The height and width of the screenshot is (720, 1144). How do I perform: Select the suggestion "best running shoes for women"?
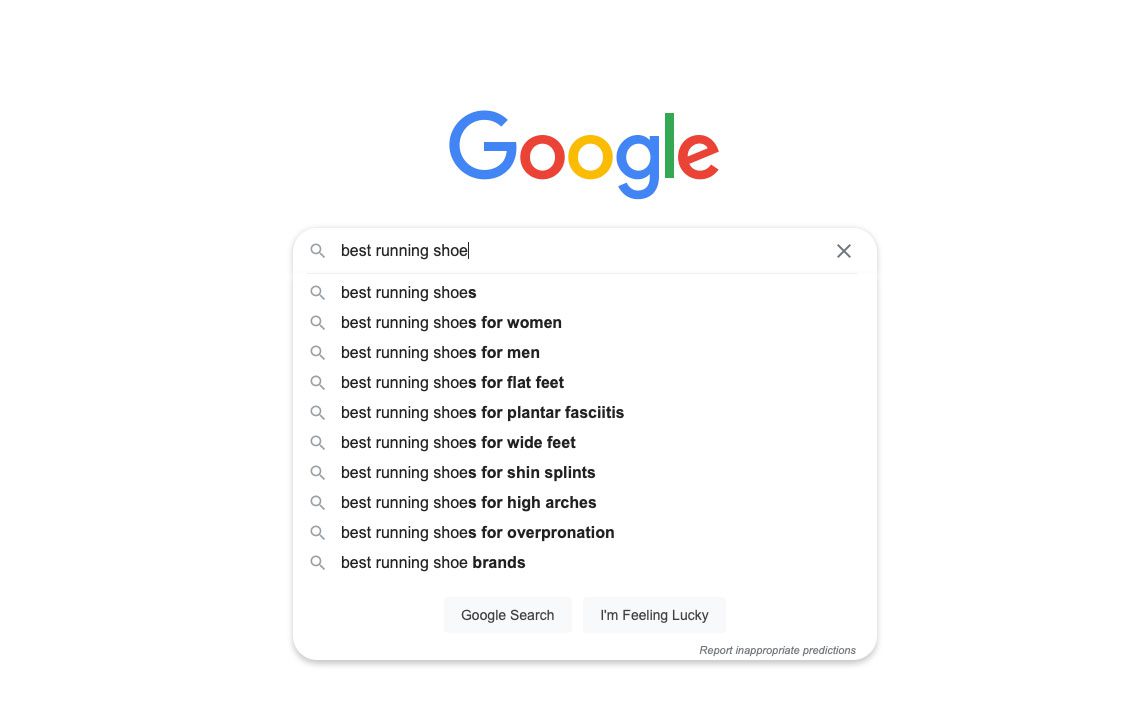pos(451,322)
